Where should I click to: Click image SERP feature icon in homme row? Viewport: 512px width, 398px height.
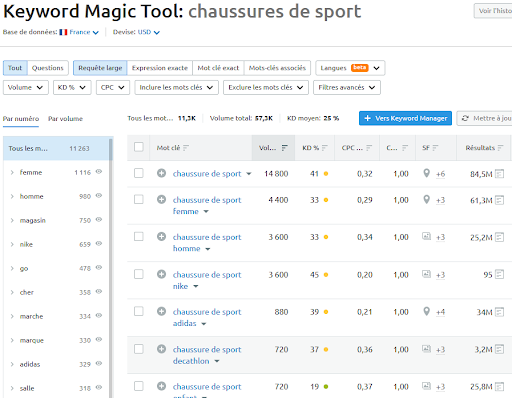[426, 236]
